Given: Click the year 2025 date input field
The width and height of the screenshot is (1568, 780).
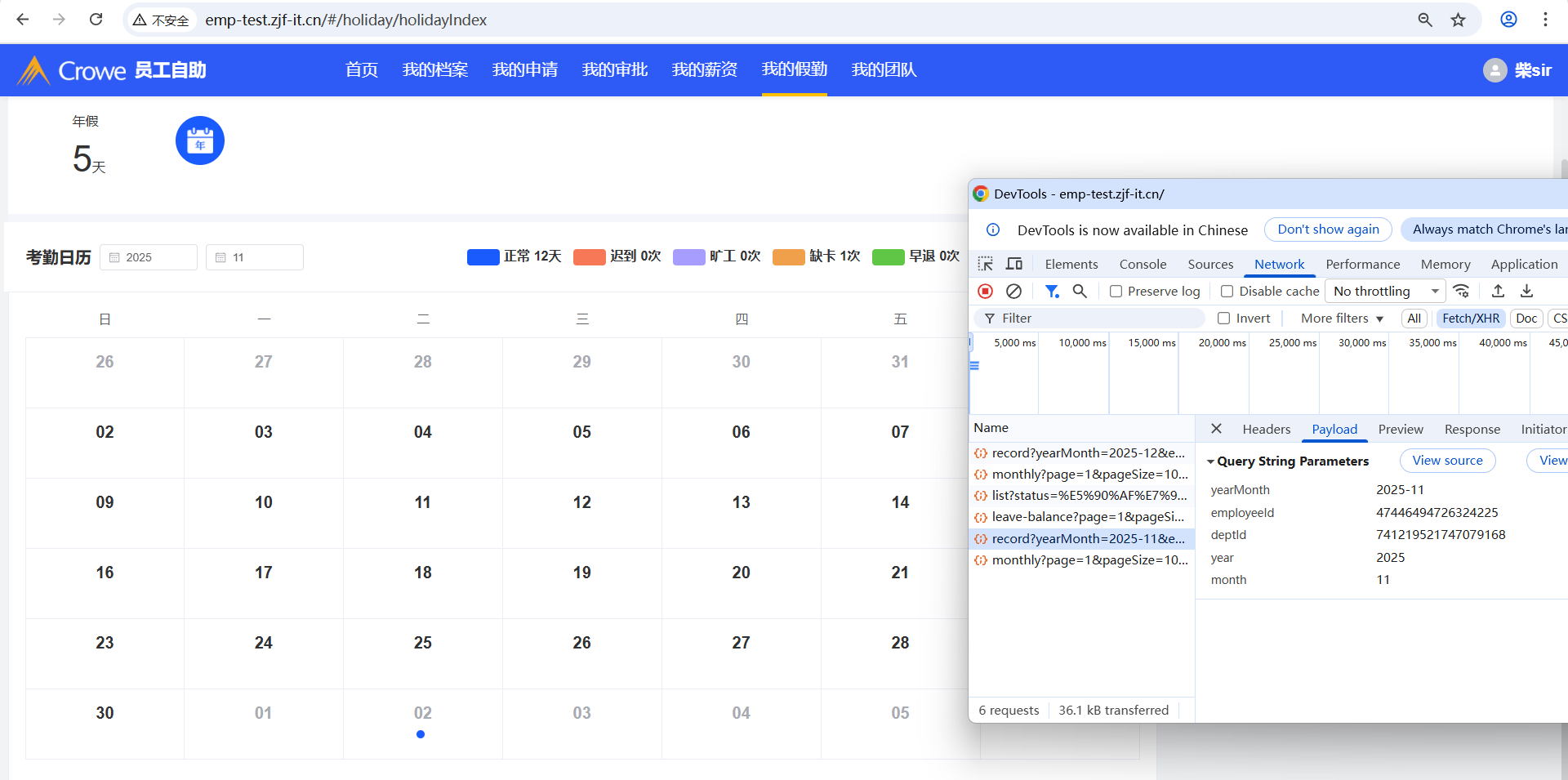Looking at the screenshot, I should pyautogui.click(x=149, y=257).
